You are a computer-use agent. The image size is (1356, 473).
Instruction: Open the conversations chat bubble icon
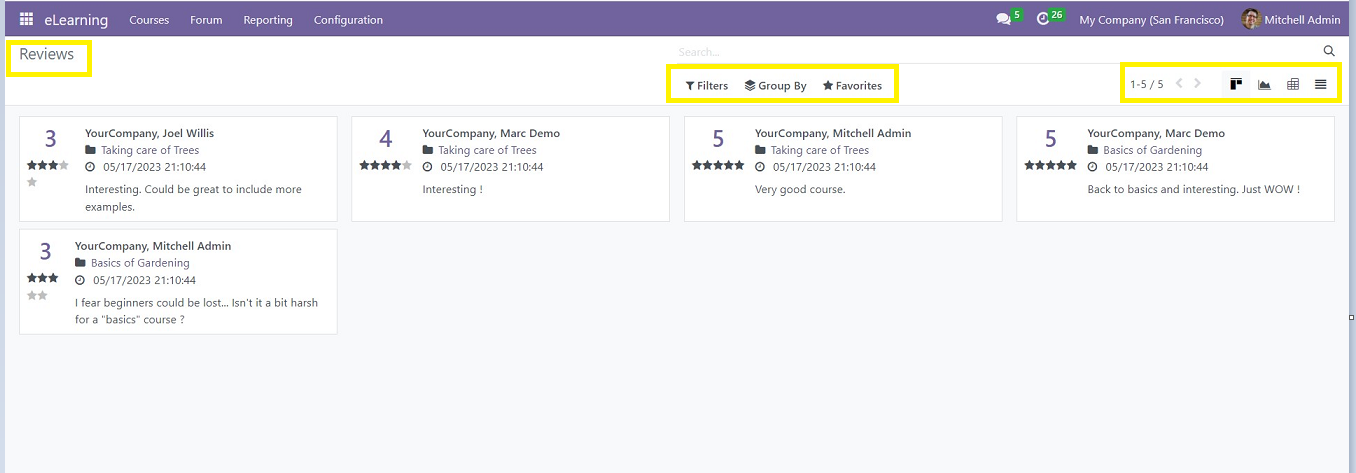coord(1004,19)
